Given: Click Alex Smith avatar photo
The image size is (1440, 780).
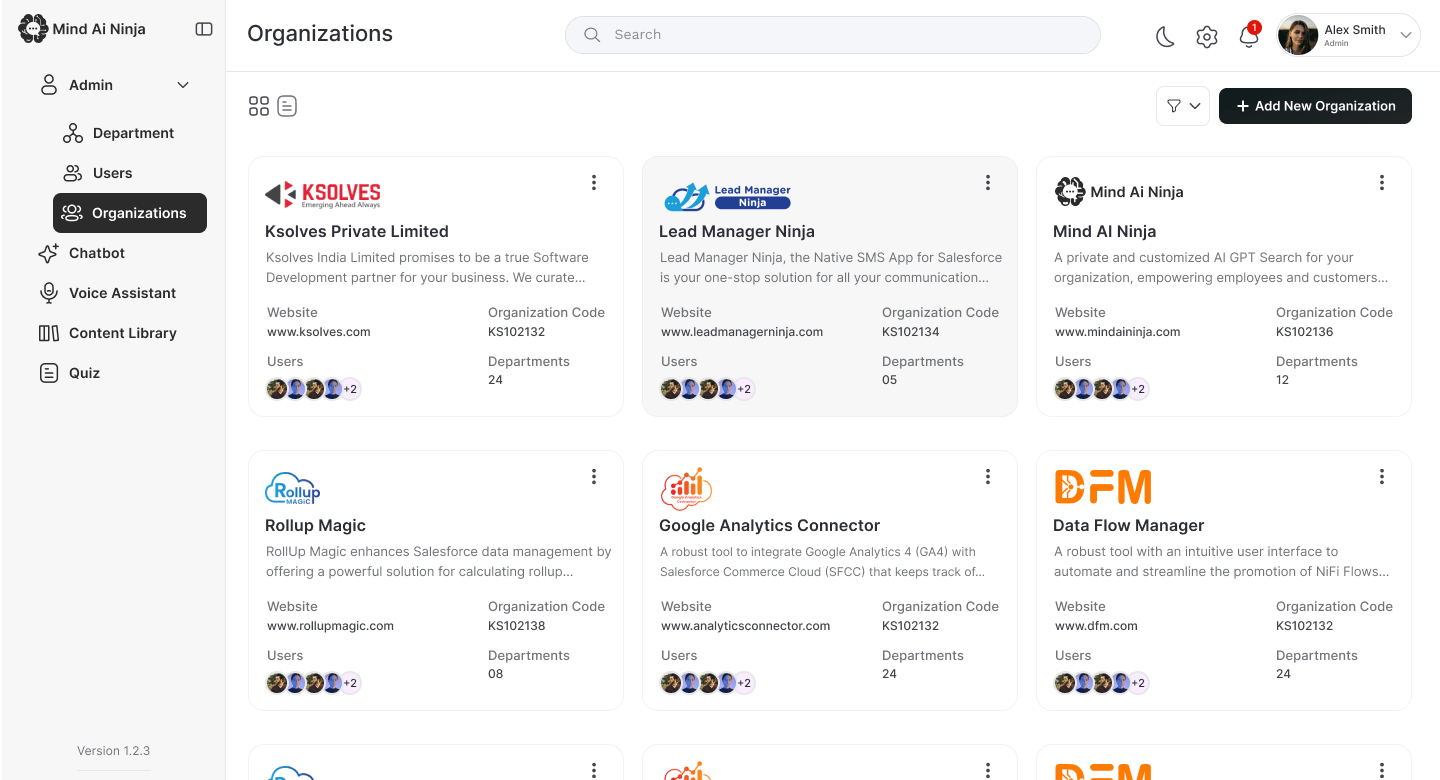Looking at the screenshot, I should coord(1298,35).
